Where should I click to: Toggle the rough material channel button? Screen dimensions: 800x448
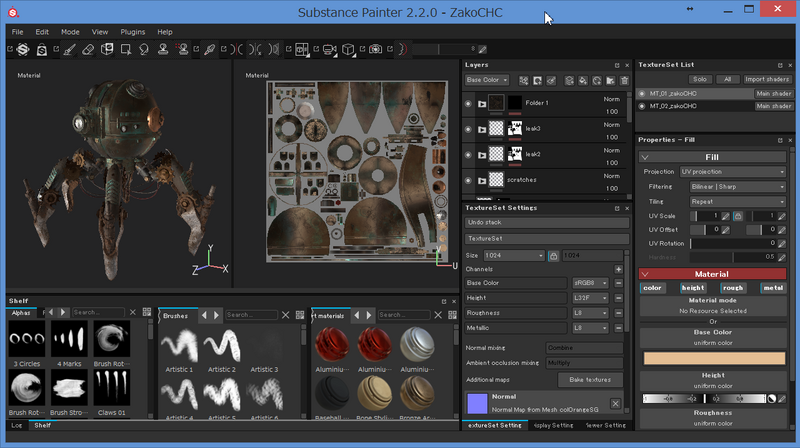click(x=733, y=288)
